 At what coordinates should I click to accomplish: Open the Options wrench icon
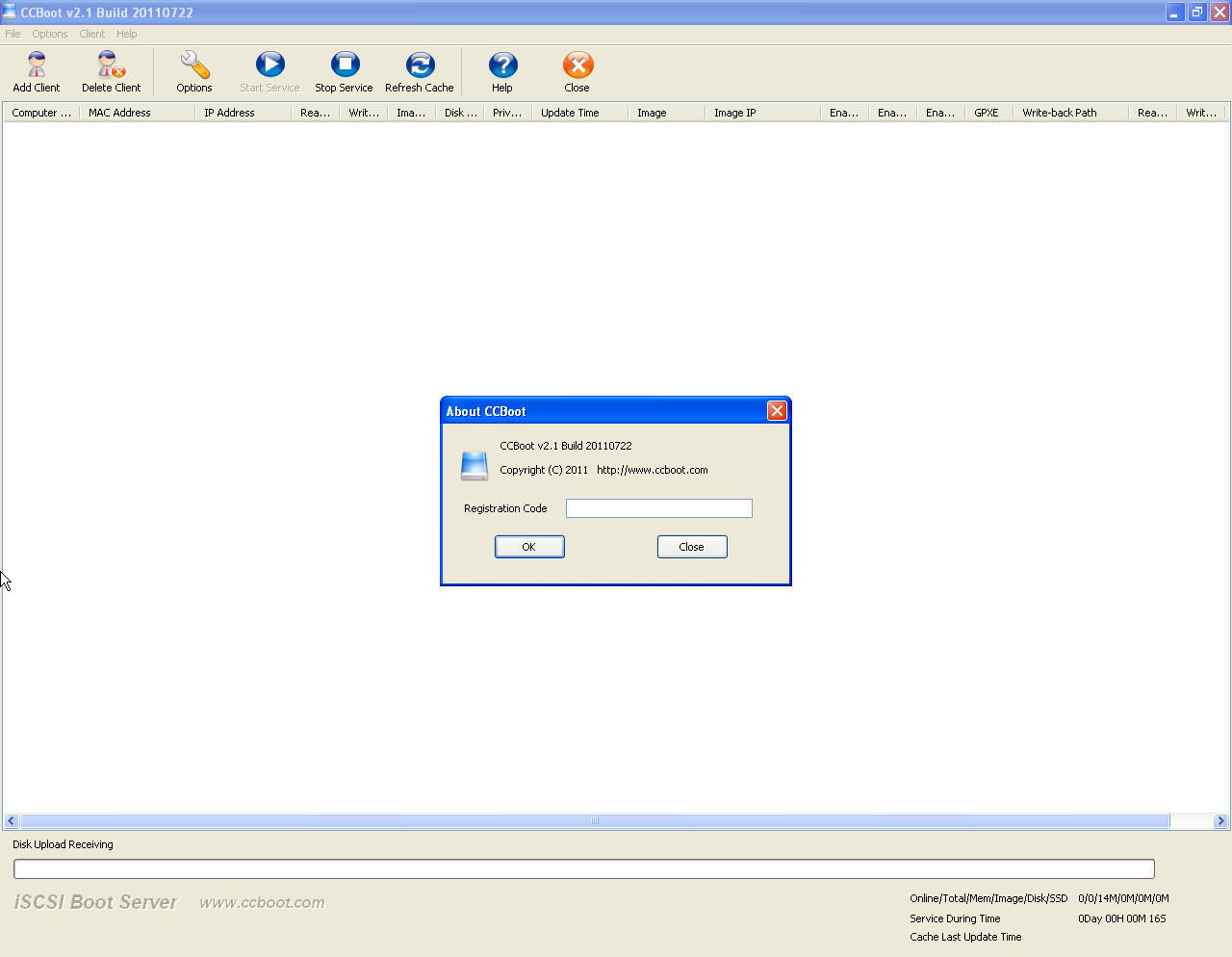tap(194, 65)
